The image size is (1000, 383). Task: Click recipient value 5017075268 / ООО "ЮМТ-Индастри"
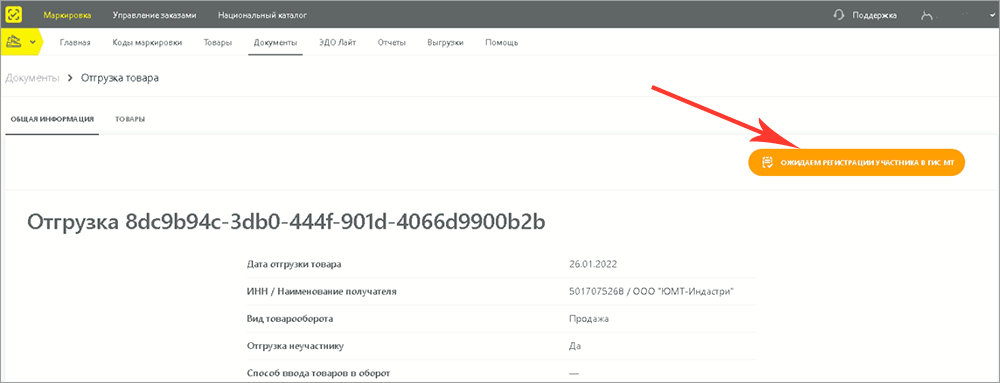[651, 291]
